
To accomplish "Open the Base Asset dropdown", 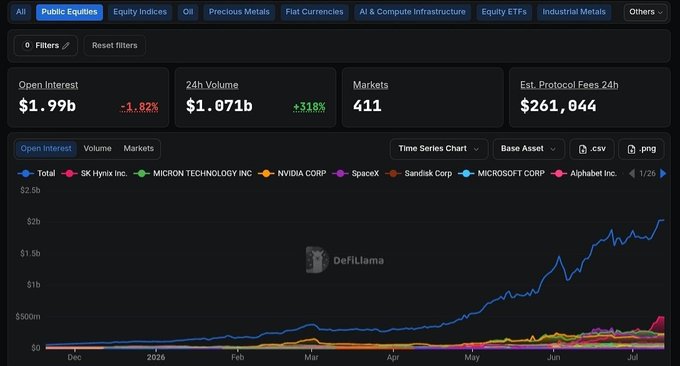I will point(528,149).
